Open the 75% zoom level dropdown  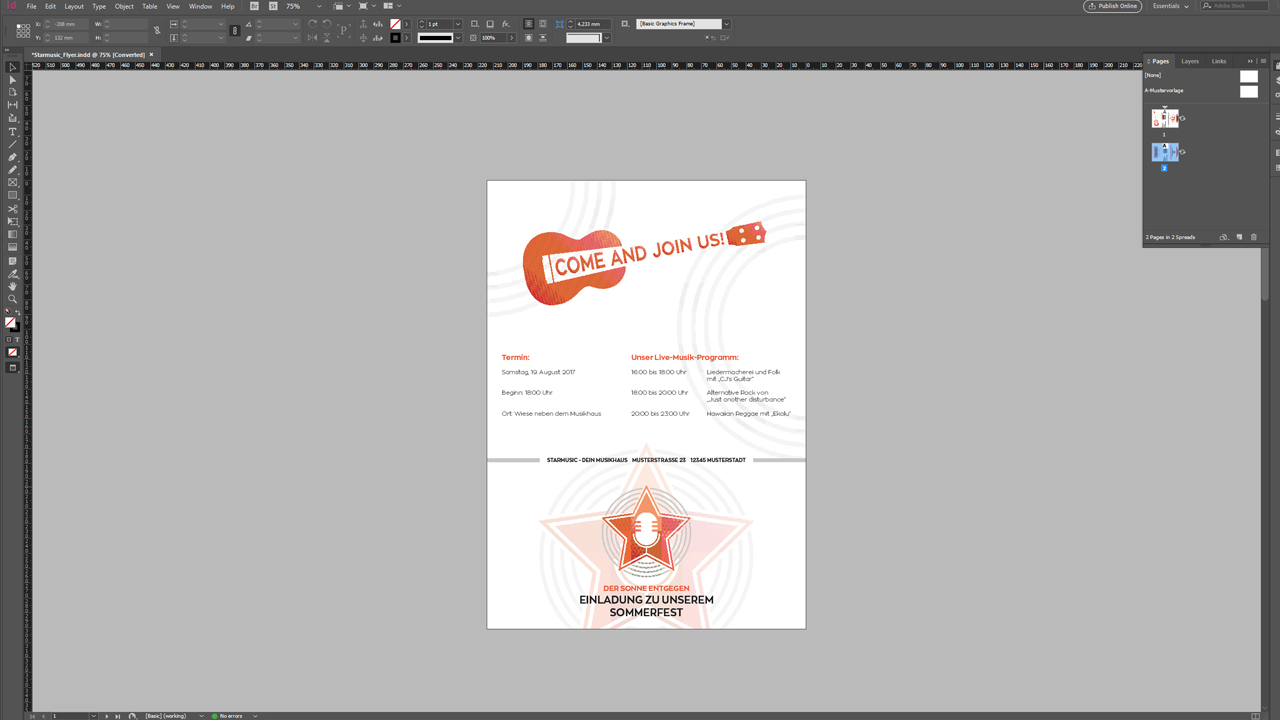click(x=319, y=6)
